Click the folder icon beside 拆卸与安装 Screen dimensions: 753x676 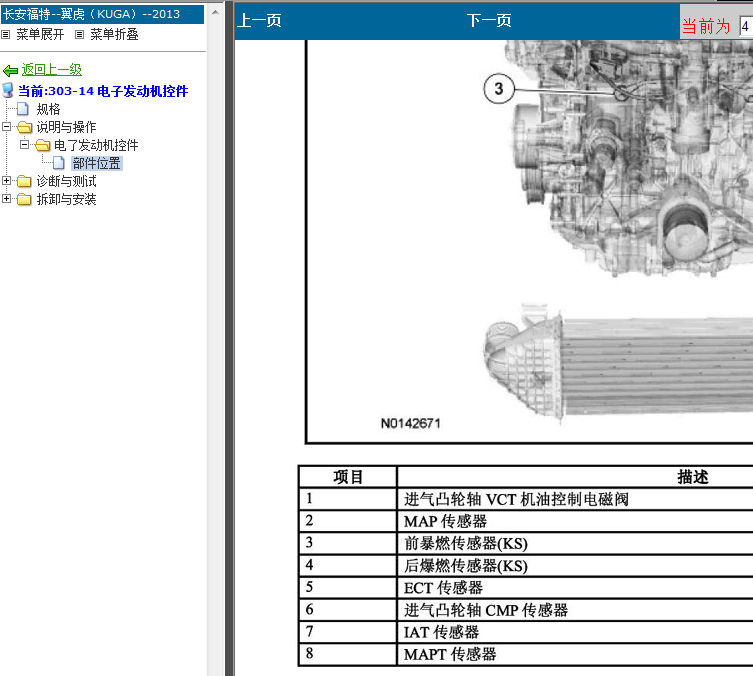24,199
